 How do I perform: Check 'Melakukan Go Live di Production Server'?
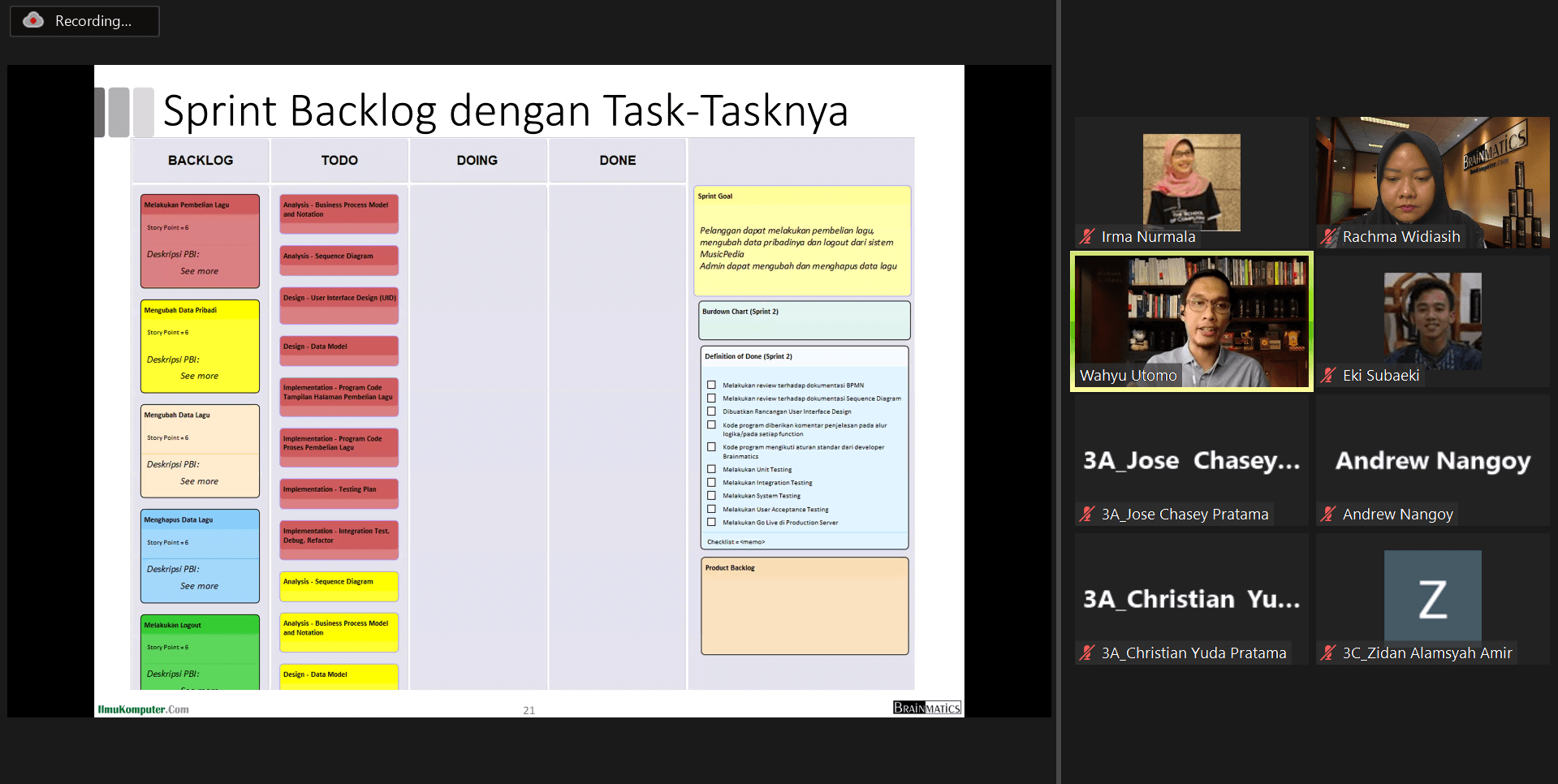[x=711, y=523]
